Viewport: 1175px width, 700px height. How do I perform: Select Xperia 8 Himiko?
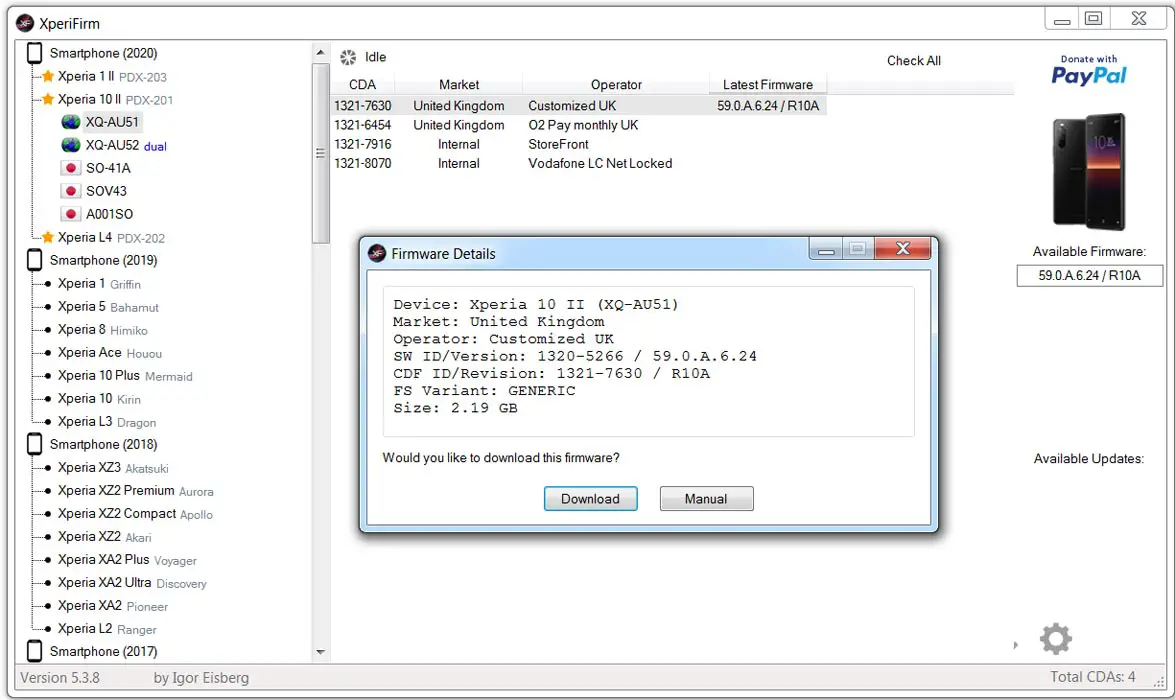[x=103, y=330]
